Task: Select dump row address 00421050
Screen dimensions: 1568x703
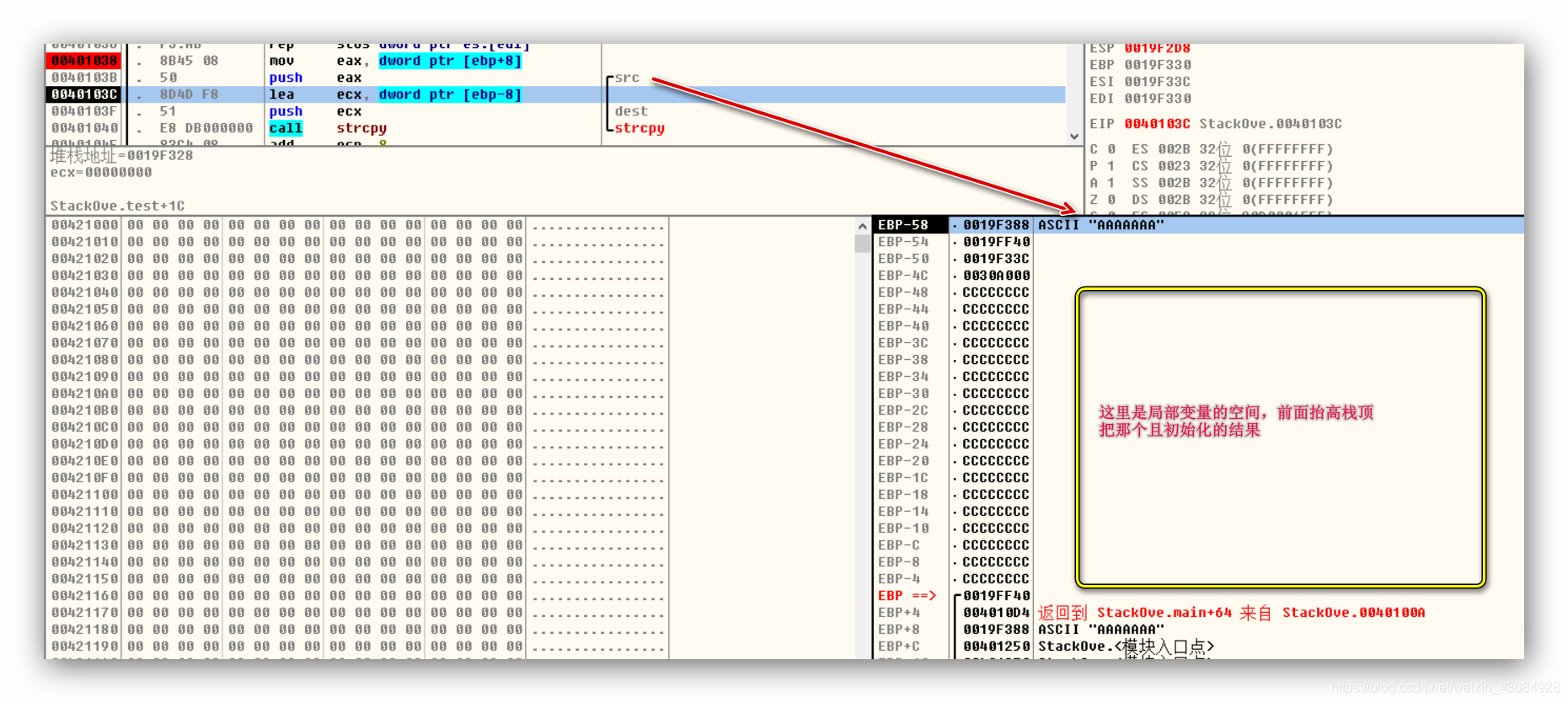Action: coord(85,309)
